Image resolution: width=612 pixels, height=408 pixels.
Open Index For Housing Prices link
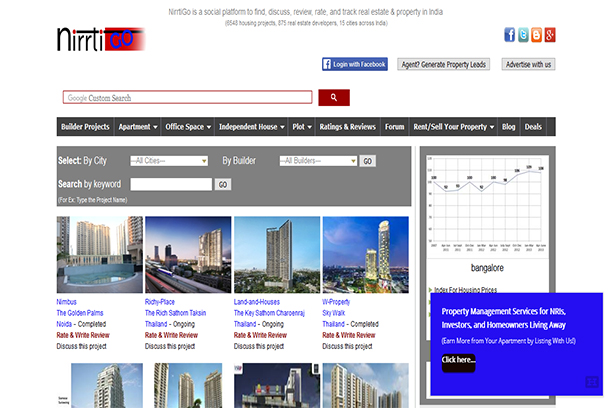pyautogui.click(x=465, y=289)
